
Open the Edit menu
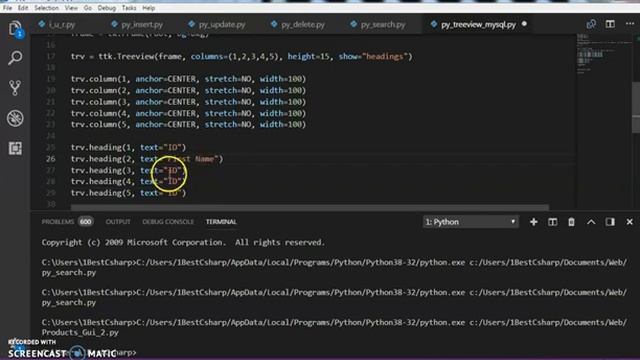pos(23,8)
